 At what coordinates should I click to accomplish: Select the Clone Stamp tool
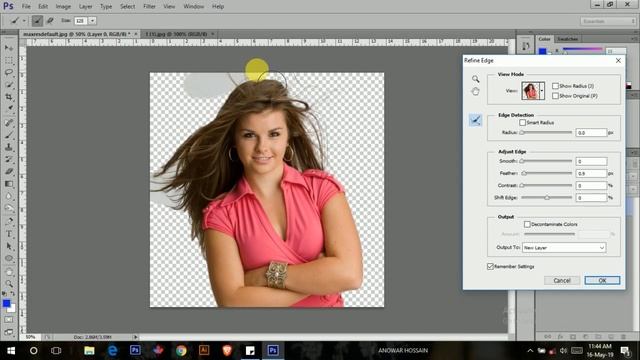coord(9,147)
